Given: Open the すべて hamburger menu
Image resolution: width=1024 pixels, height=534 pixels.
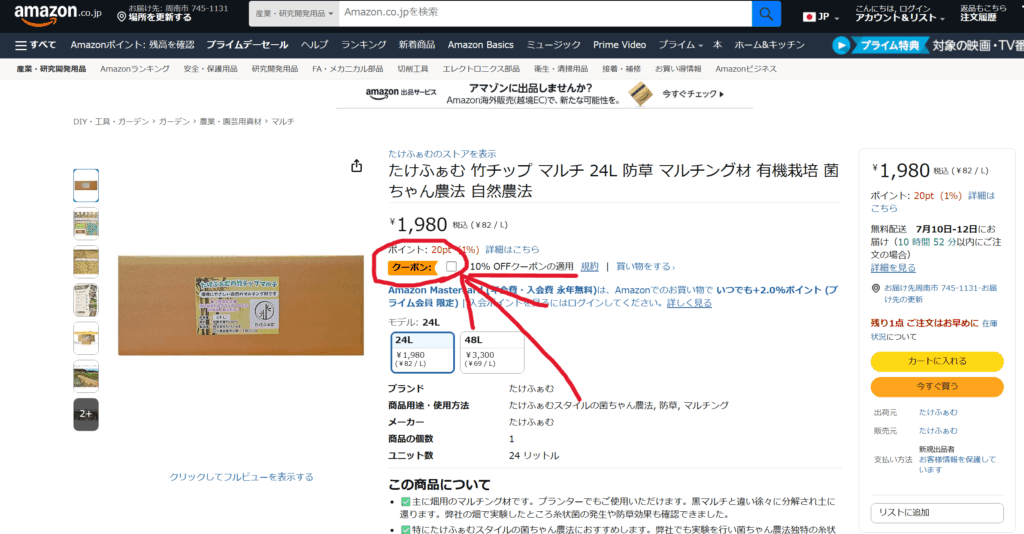Looking at the screenshot, I should point(35,45).
